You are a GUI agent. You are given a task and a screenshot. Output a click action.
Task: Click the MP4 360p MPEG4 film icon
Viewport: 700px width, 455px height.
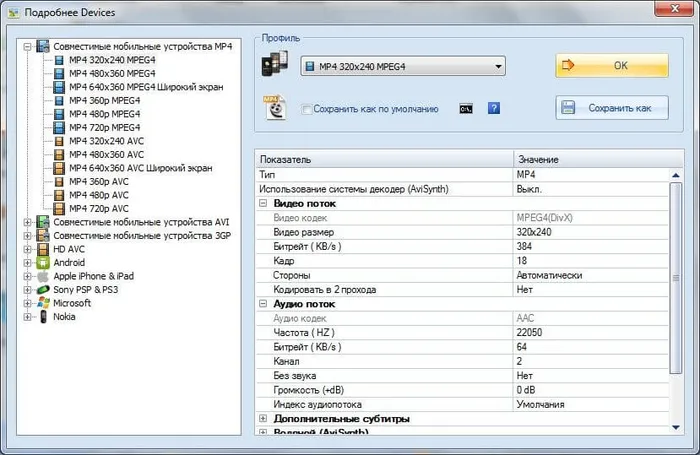(x=59, y=100)
